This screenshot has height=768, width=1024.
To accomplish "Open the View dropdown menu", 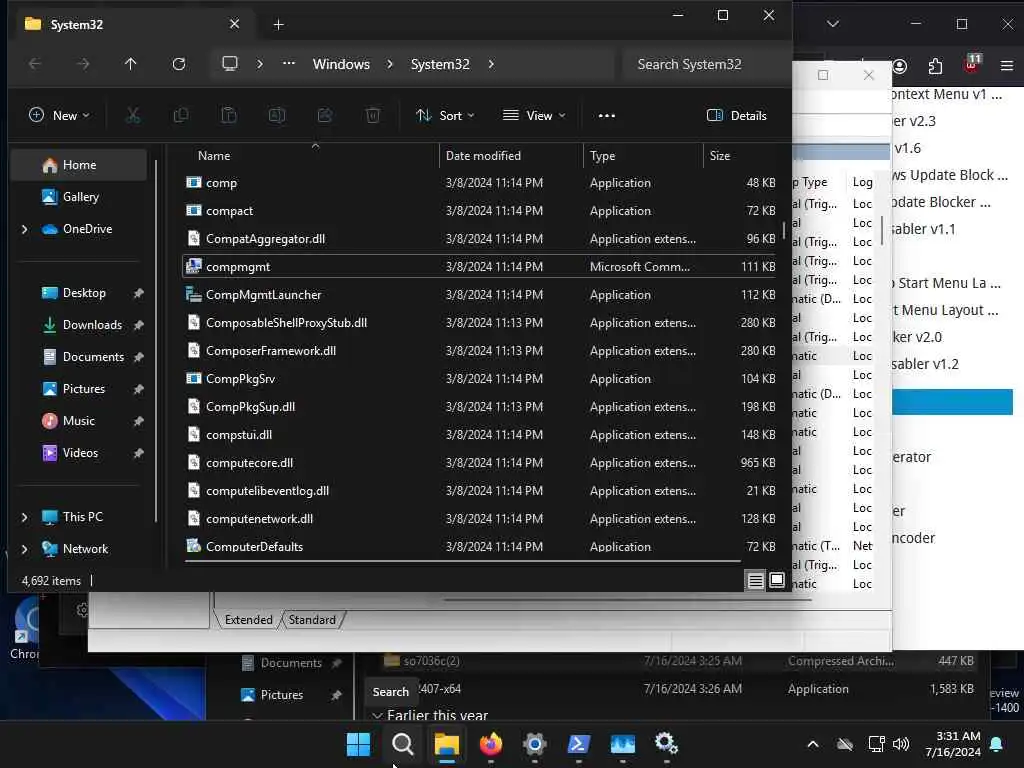I will pos(534,116).
